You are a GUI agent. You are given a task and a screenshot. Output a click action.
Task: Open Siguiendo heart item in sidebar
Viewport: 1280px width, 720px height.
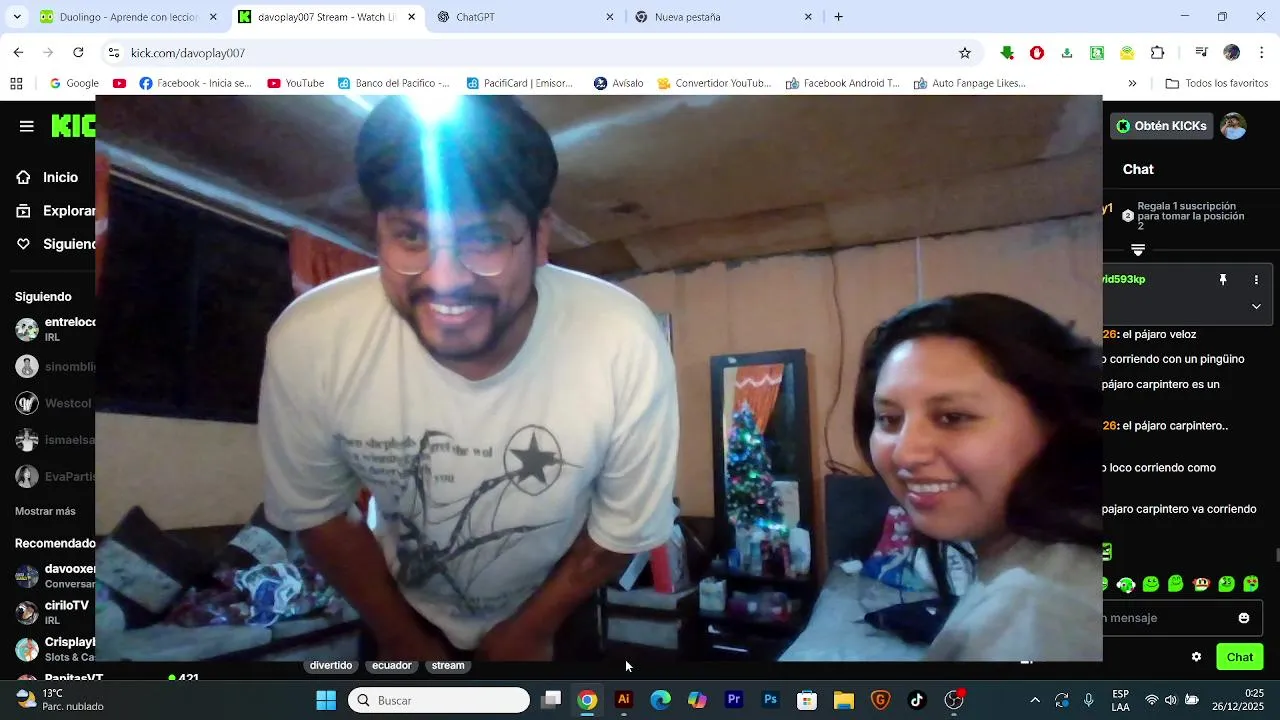coord(55,244)
